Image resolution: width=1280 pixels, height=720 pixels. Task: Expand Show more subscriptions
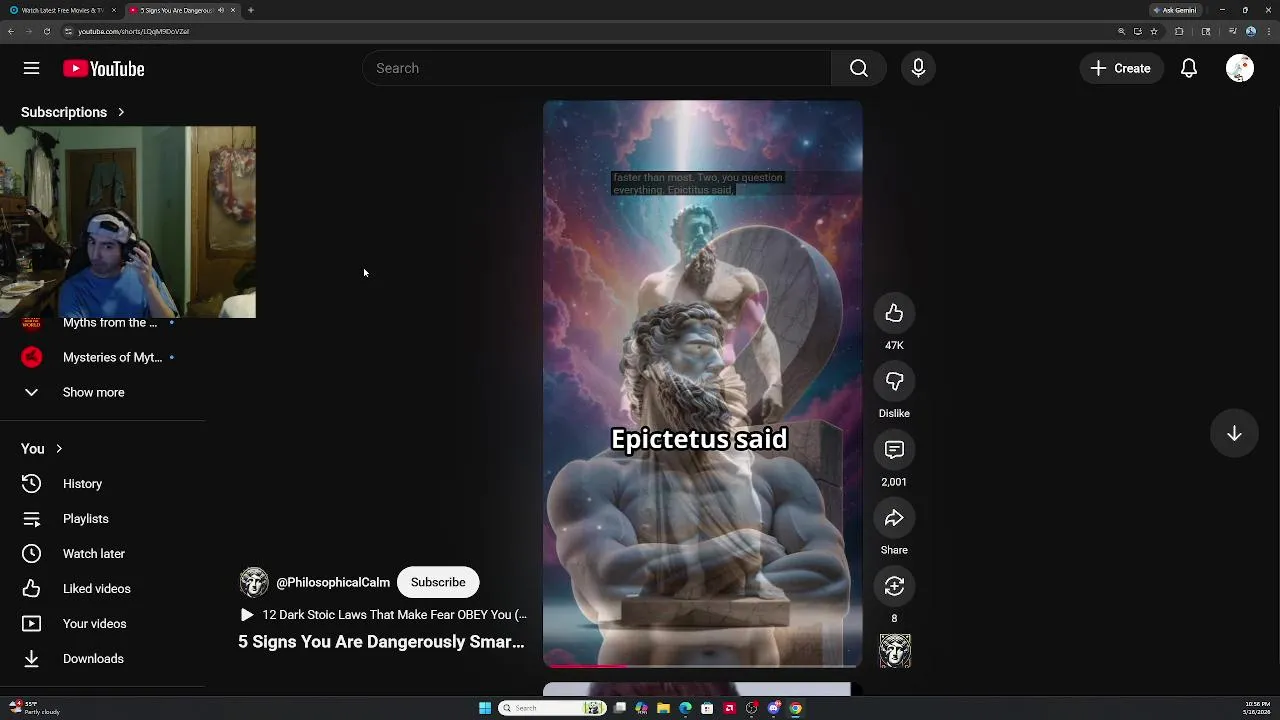102,392
